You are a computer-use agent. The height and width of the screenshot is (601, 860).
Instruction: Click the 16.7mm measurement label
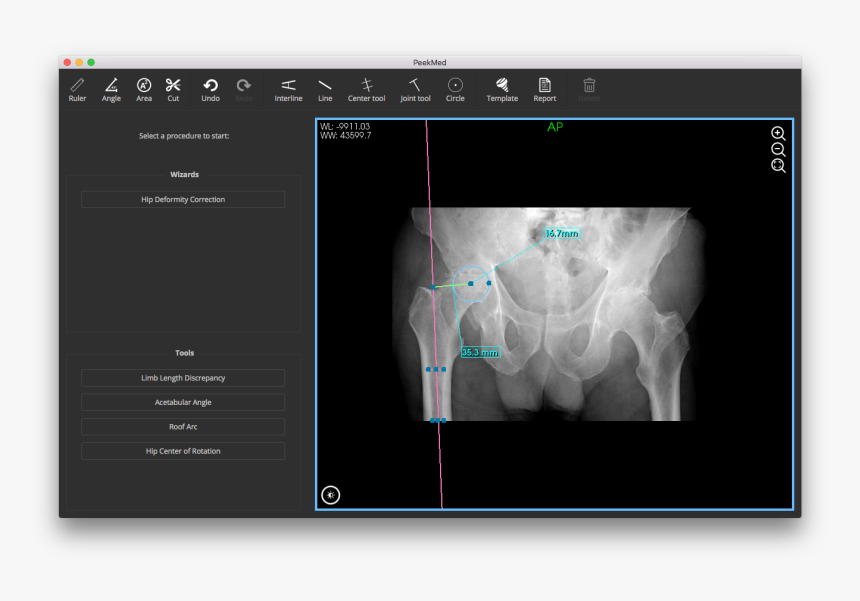click(562, 234)
